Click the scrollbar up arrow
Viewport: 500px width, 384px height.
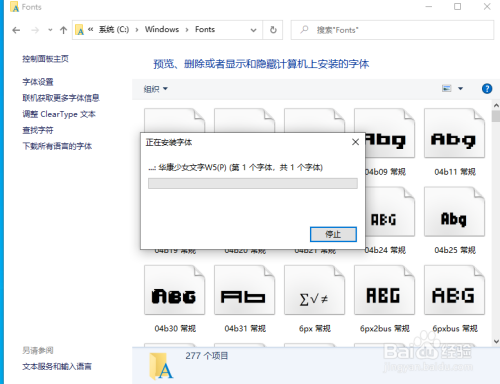pyautogui.click(x=496, y=105)
